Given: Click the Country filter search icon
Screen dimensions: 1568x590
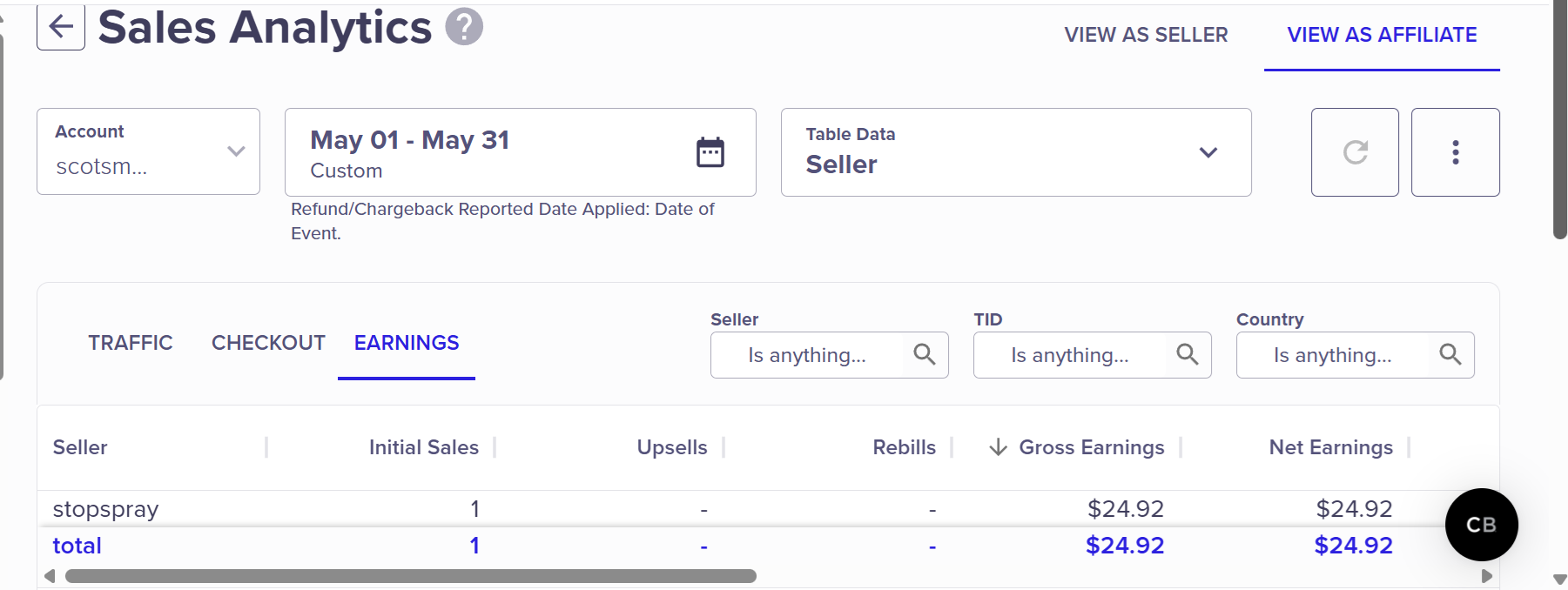Looking at the screenshot, I should tap(1450, 354).
